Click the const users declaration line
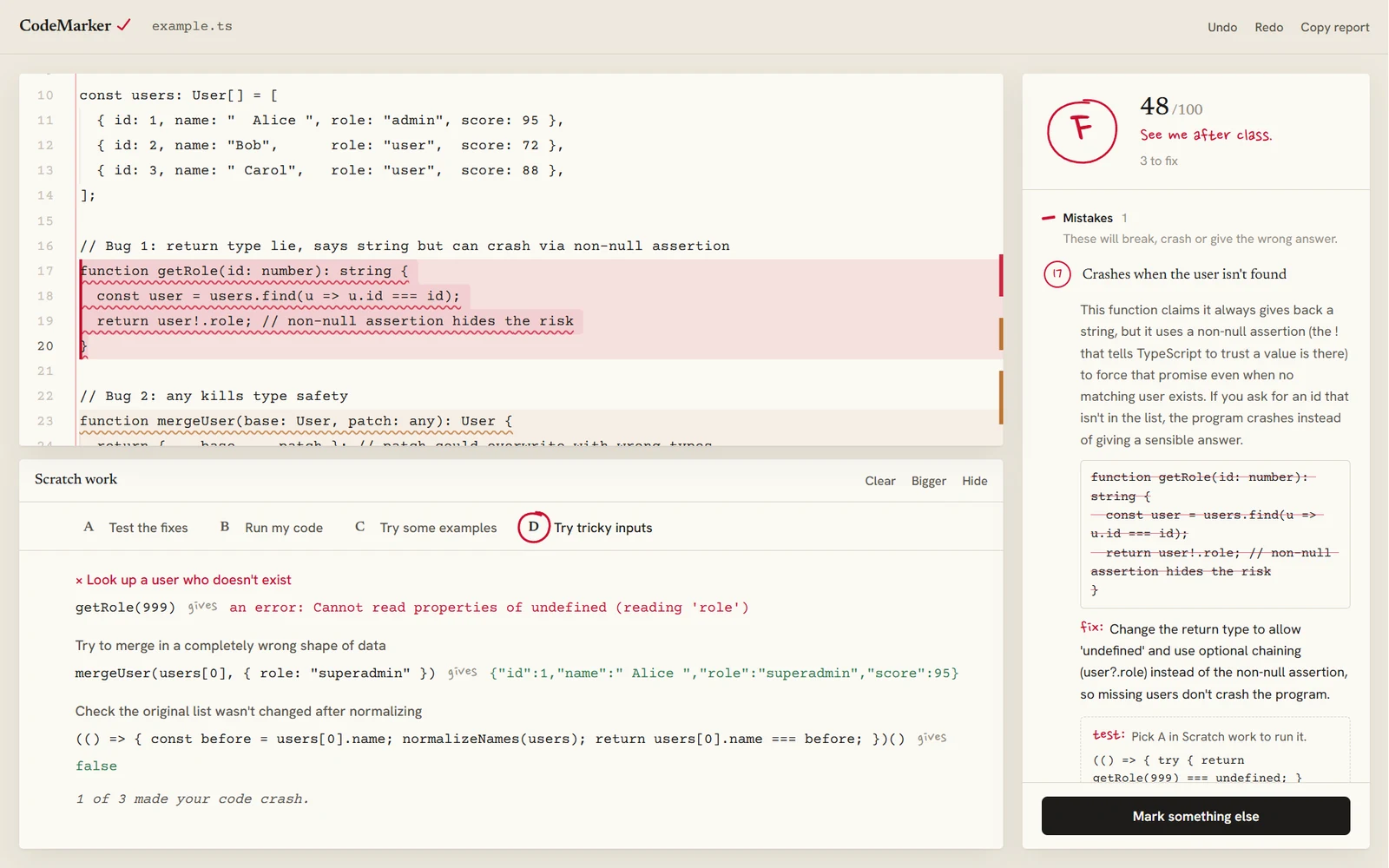The width and height of the screenshot is (1389, 868). 179,95
